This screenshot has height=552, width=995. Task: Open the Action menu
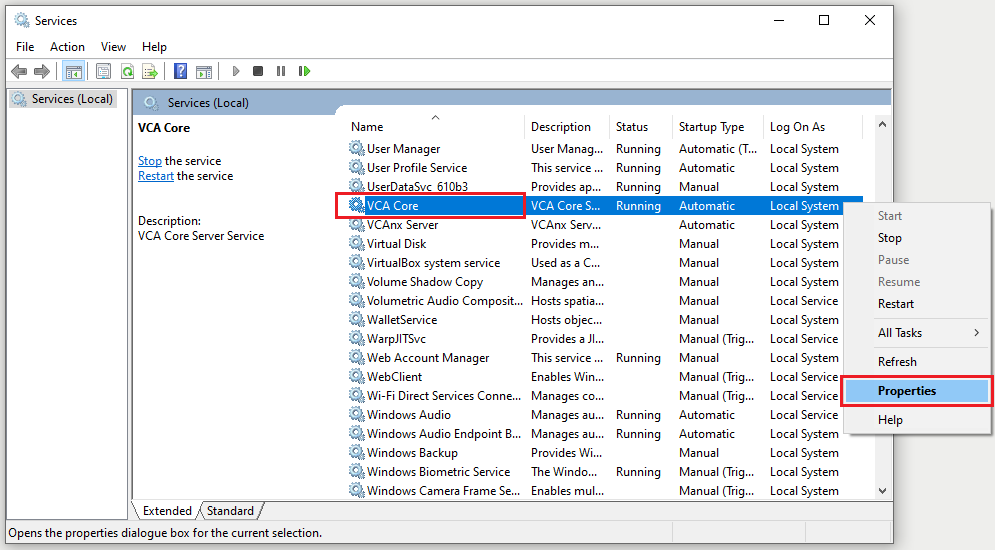coord(67,46)
